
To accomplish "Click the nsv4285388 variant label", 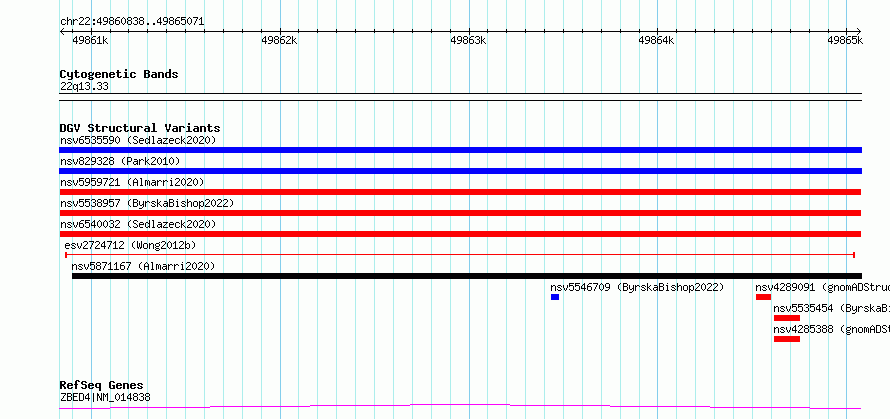I will point(832,329).
